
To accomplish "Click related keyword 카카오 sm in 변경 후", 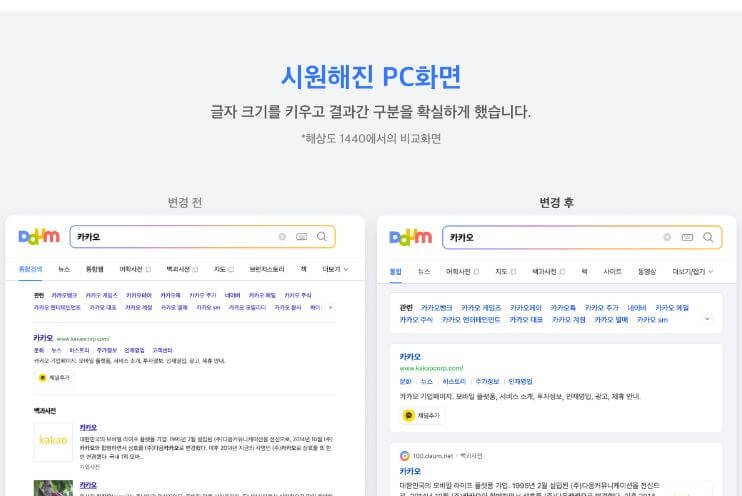I will pos(653,319).
